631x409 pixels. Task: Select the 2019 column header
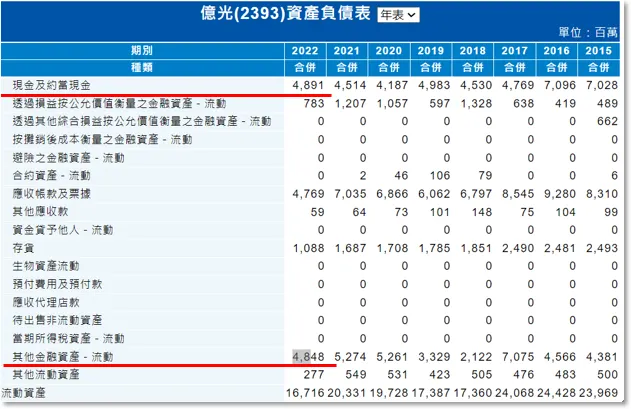pyautogui.click(x=431, y=51)
